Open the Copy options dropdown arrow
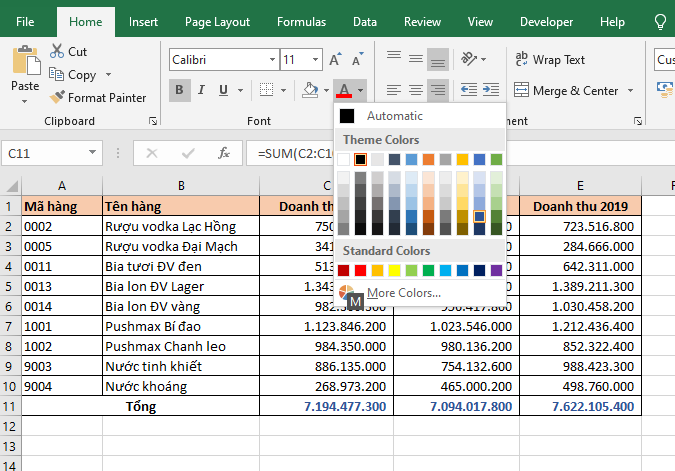 point(108,75)
